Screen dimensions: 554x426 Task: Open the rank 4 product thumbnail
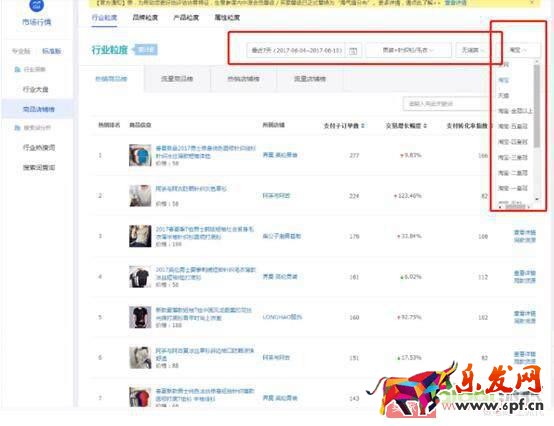pos(140,277)
